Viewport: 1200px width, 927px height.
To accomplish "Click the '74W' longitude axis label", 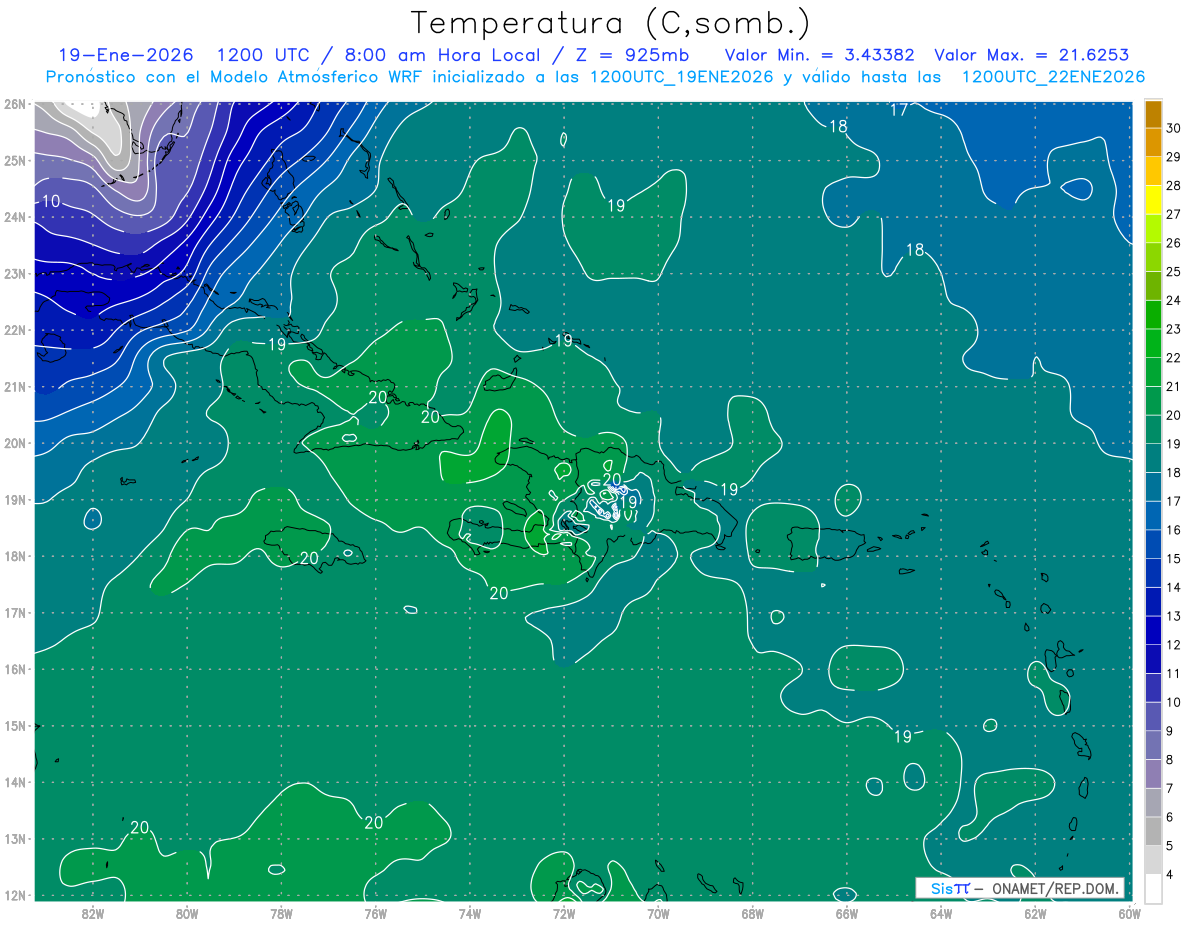I will (x=470, y=913).
